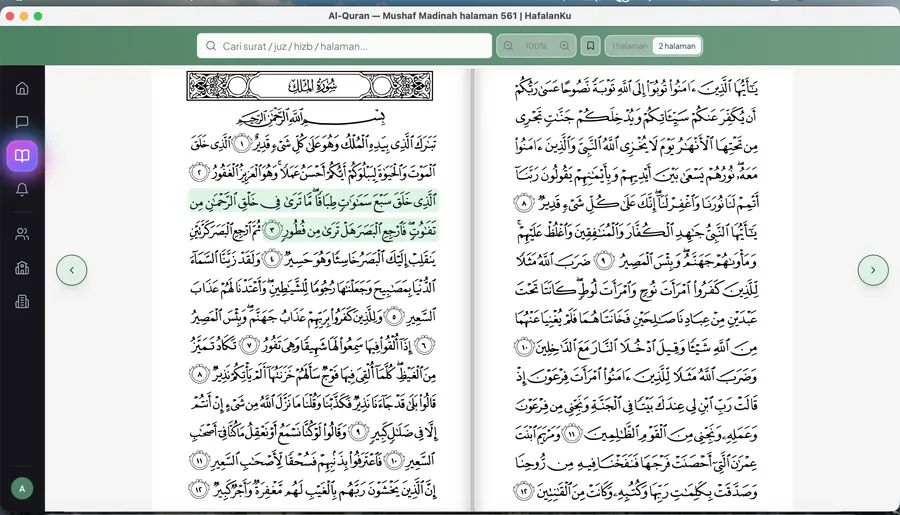Click the 100% zoom level indicator
The height and width of the screenshot is (515, 900).
536,46
